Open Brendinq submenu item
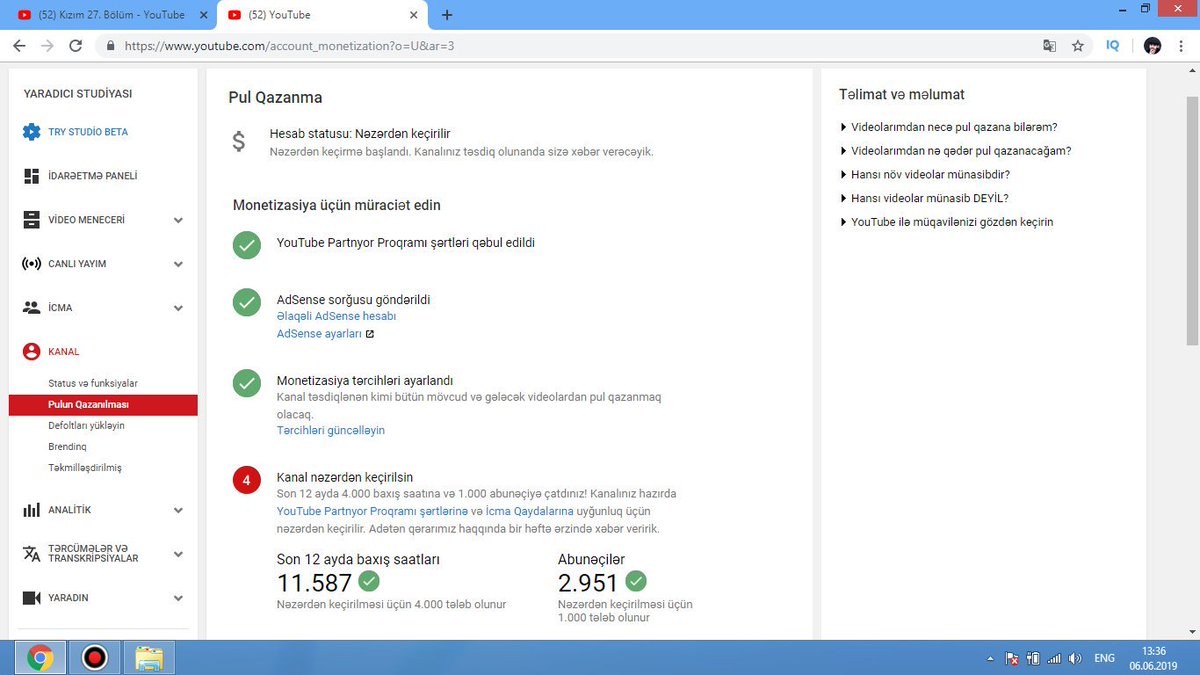This screenshot has width=1200, height=675. pos(68,447)
